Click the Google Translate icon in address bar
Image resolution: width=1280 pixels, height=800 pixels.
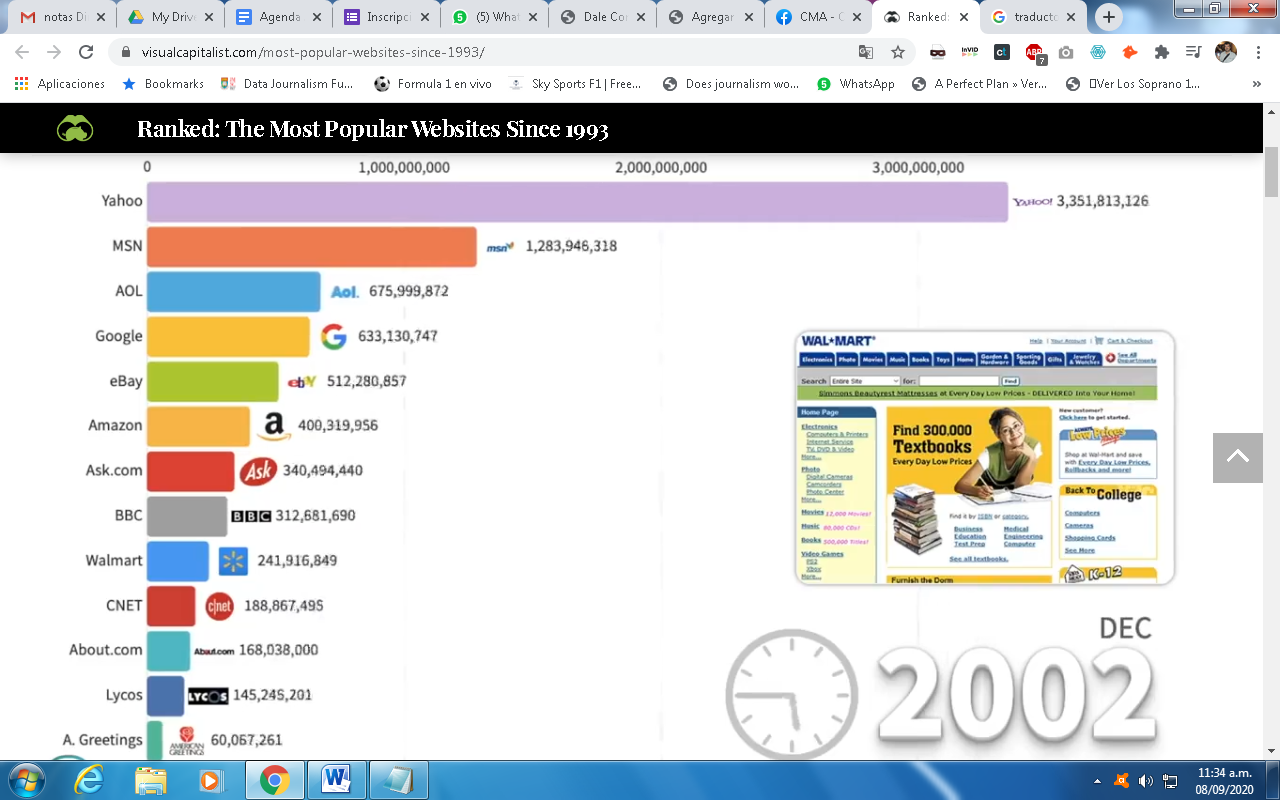click(866, 52)
